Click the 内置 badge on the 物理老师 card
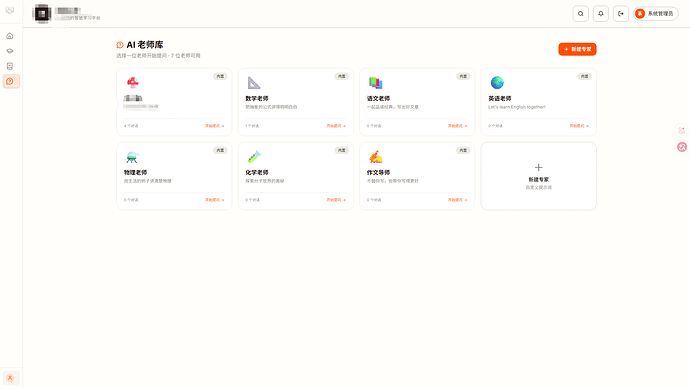 (x=220, y=150)
